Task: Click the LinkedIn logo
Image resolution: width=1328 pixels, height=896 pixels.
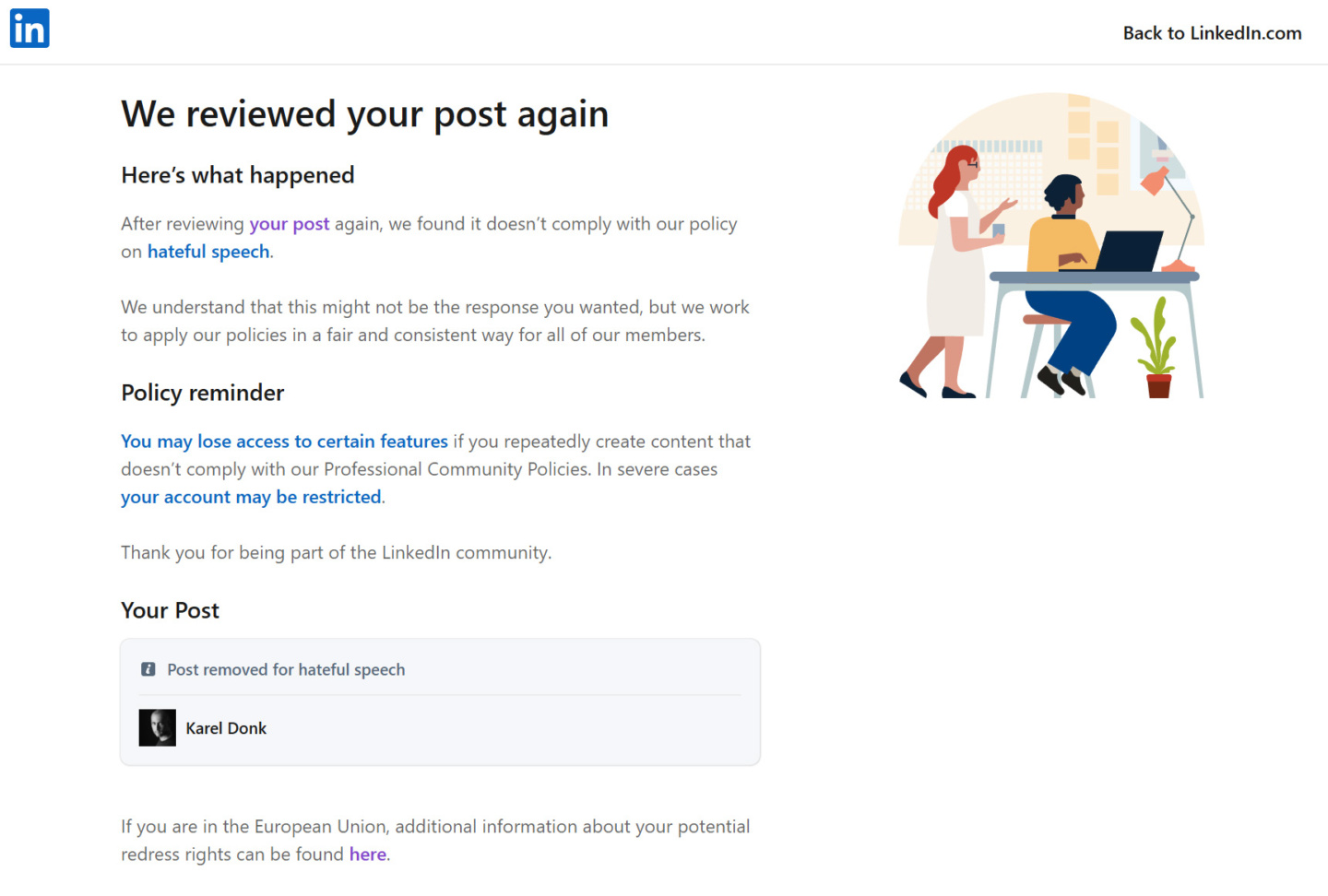Action: click(x=30, y=29)
